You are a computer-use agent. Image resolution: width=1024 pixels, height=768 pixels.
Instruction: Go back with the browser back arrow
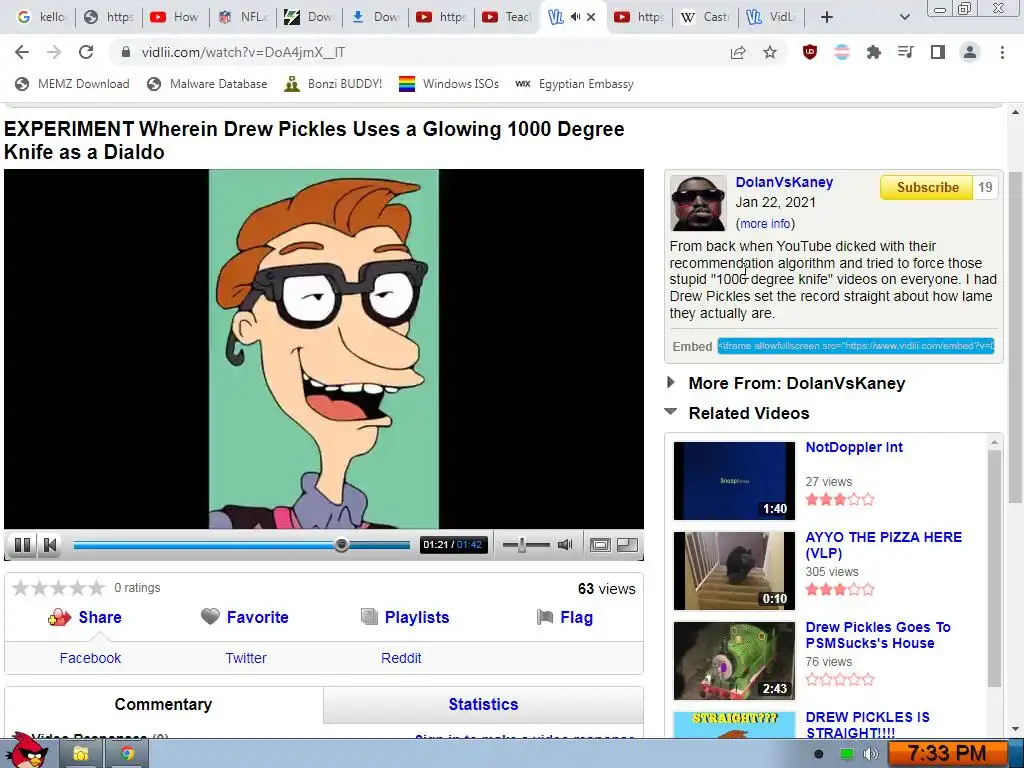pyautogui.click(x=22, y=52)
